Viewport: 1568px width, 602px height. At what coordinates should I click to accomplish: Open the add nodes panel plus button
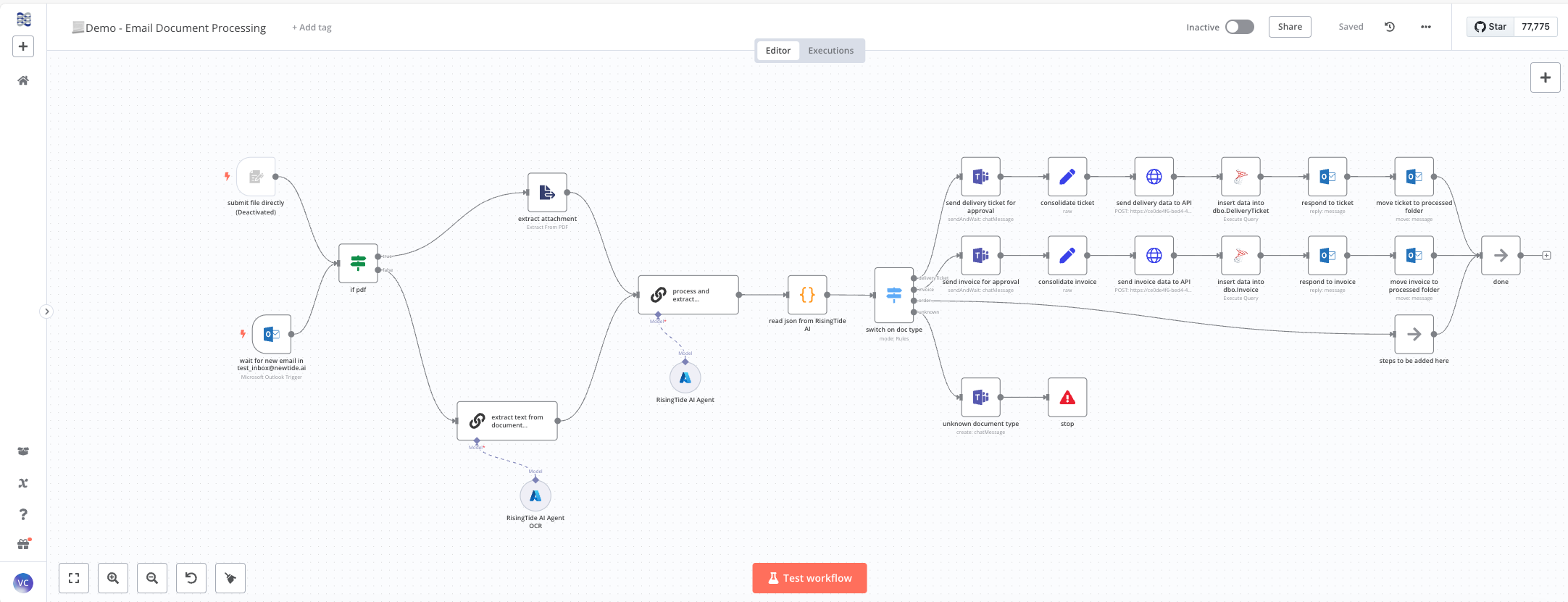[x=1545, y=78]
